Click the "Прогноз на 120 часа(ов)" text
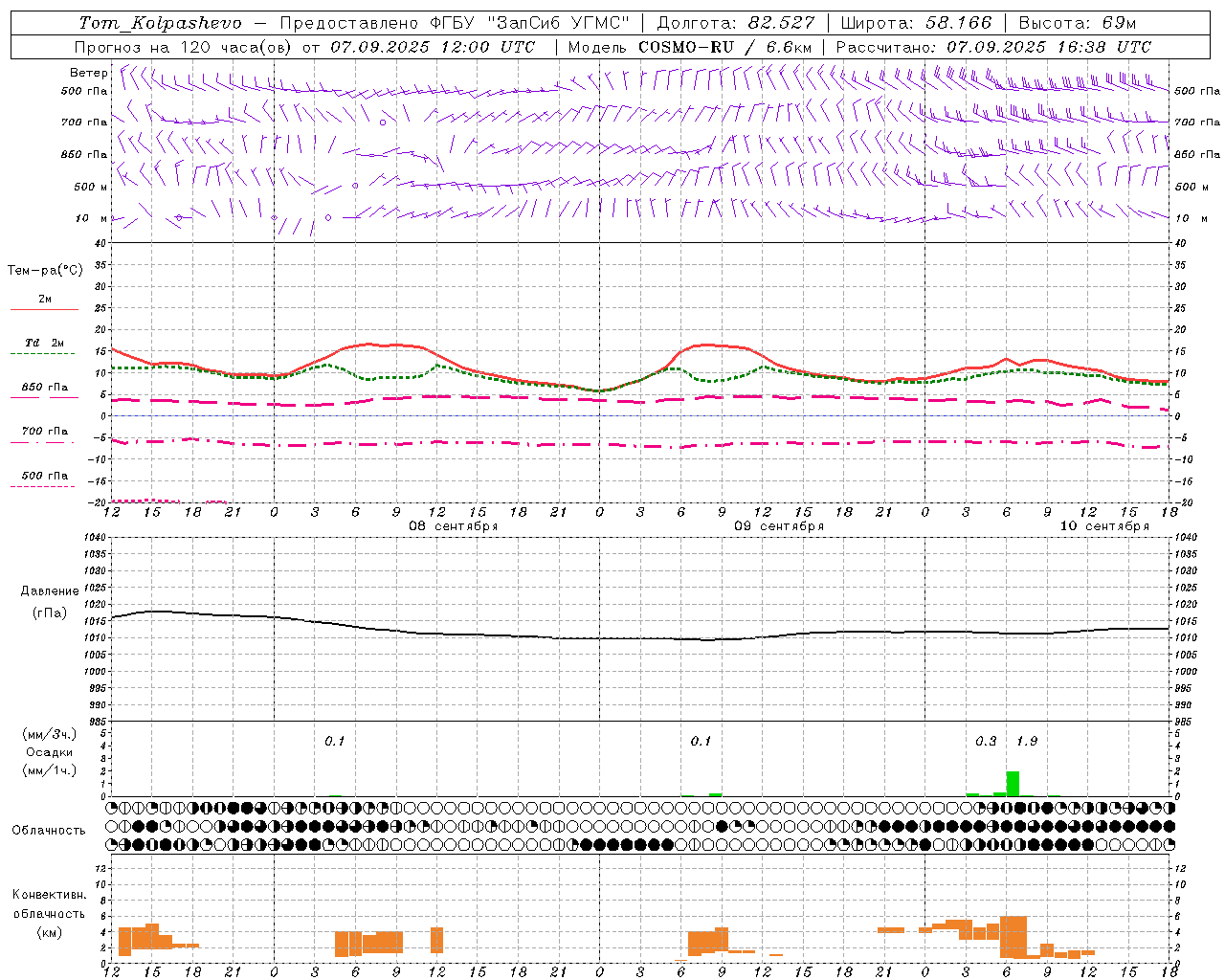This screenshot has height=980, width=1225. (x=185, y=47)
